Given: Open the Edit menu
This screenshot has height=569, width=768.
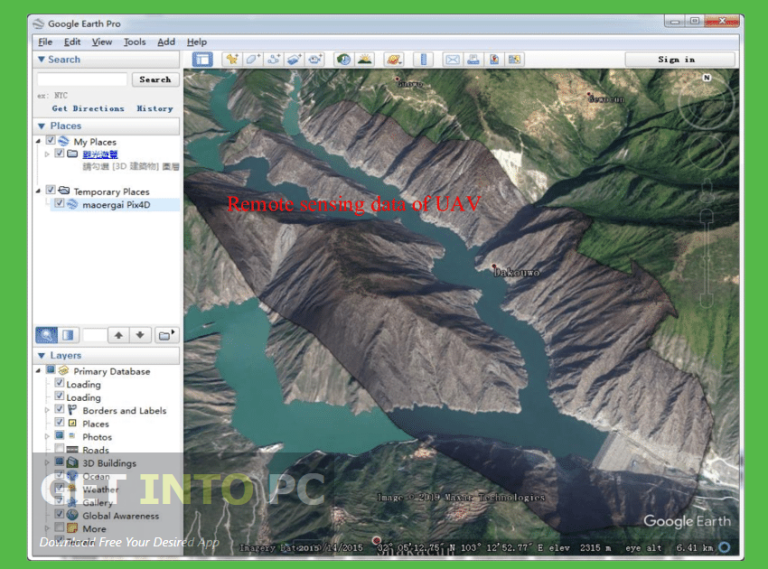Looking at the screenshot, I should tap(72, 42).
